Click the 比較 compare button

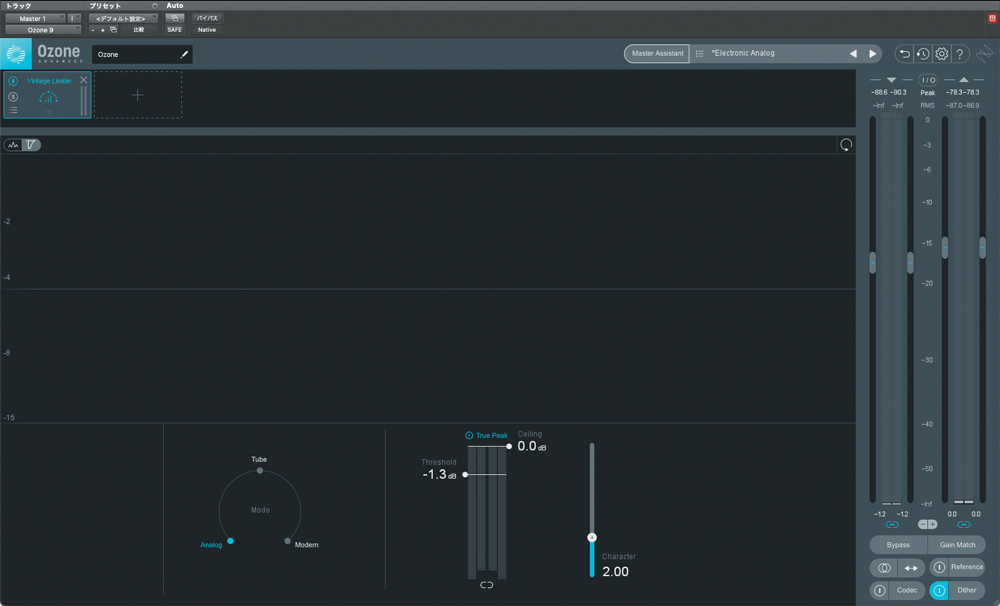point(138,30)
